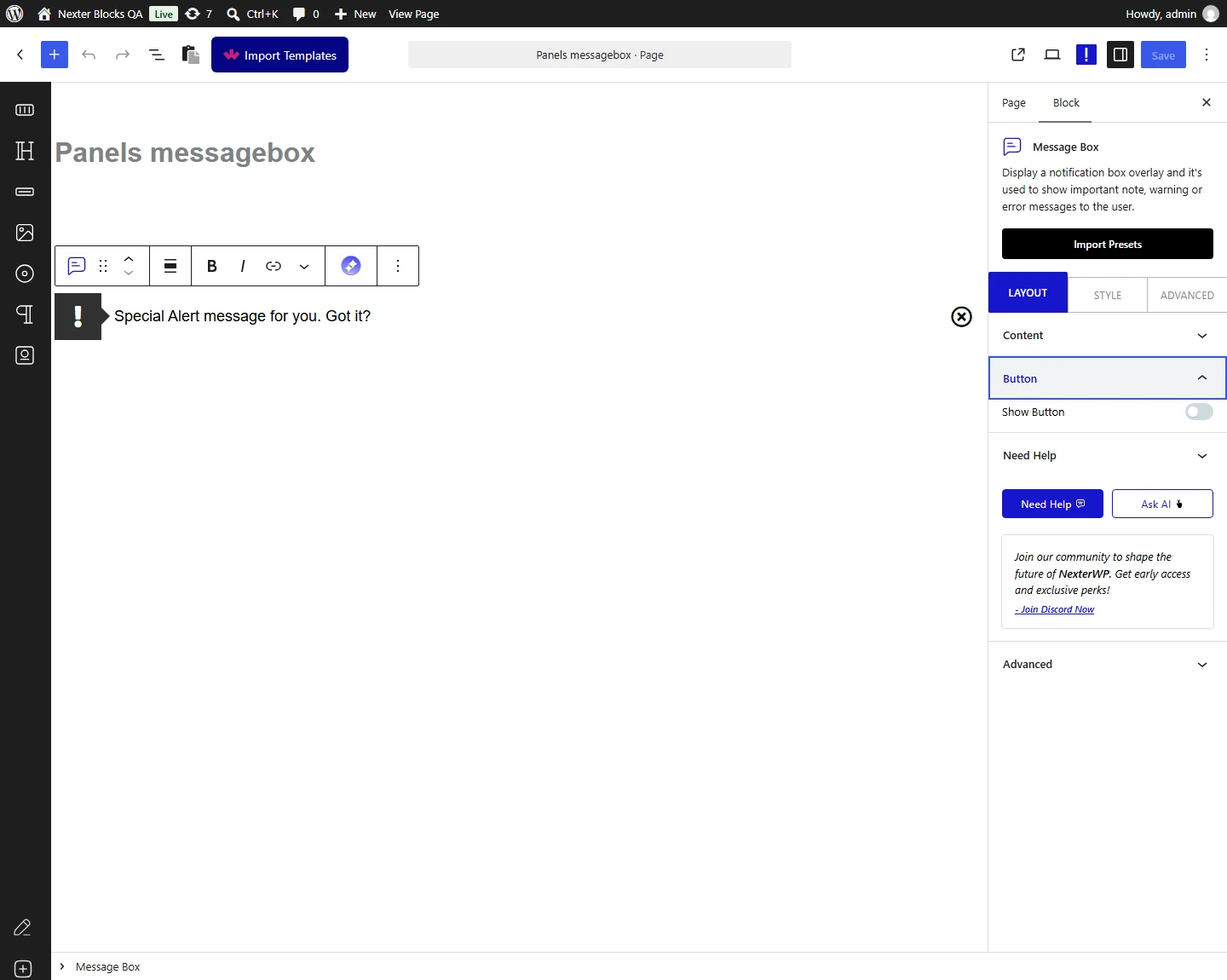Viewport: 1227px width, 980px height.
Task: Open comments in admin bar
Action: tap(306, 14)
